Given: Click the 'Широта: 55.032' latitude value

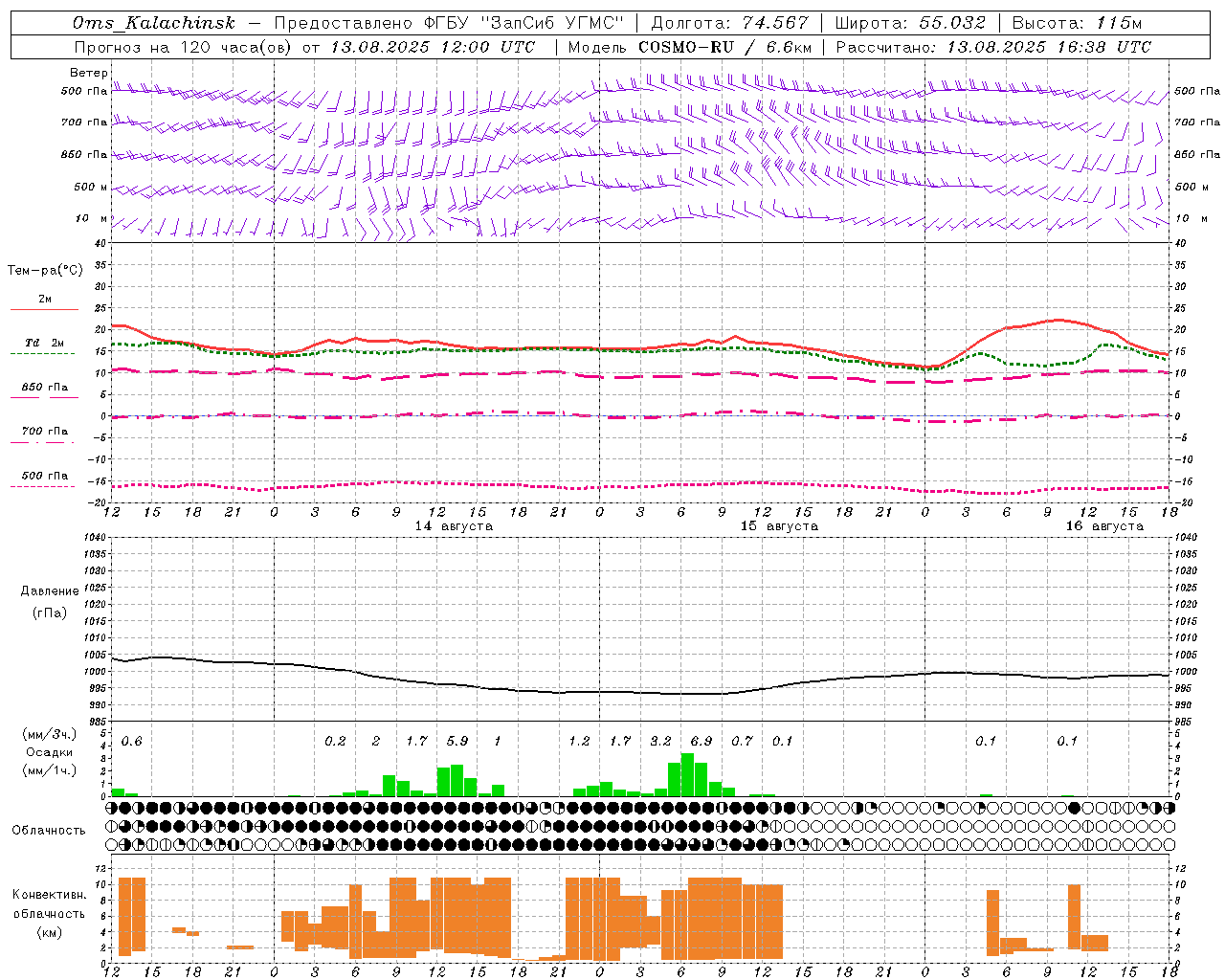Looking at the screenshot, I should click(910, 23).
